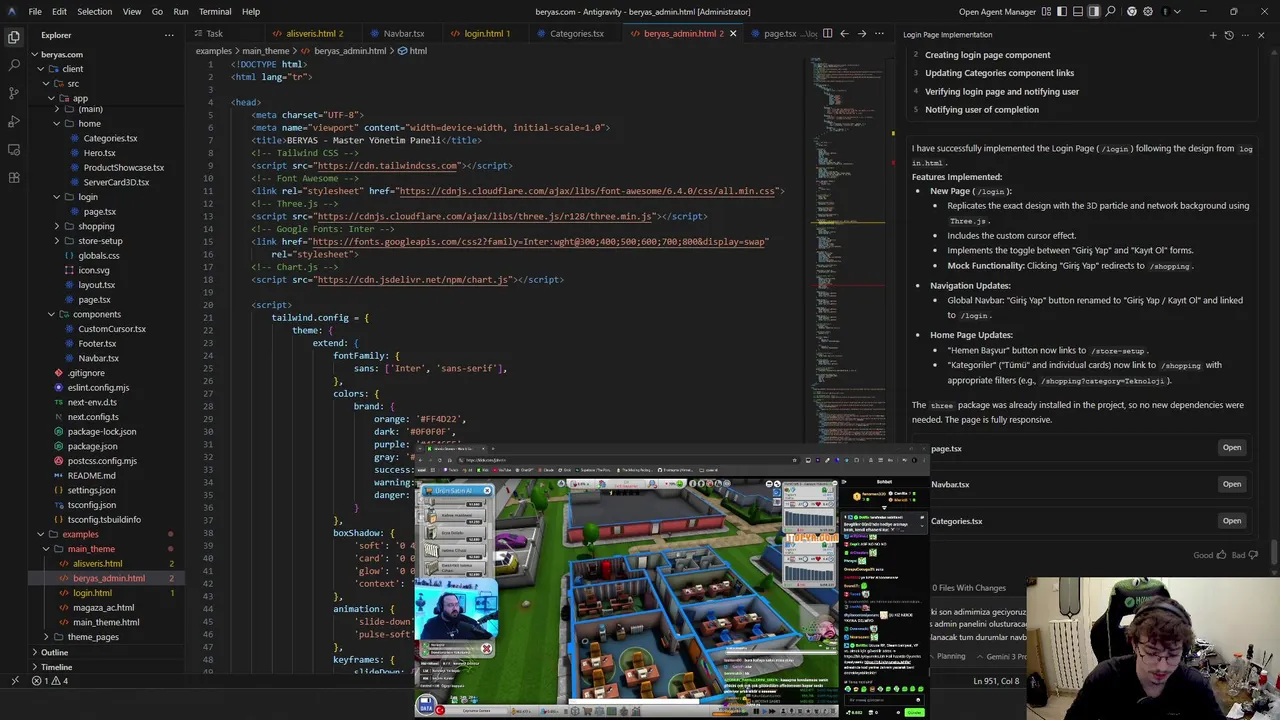Image resolution: width=1280 pixels, height=720 pixels.
Task: Click thumbs up Good feedback
Action: (x=1208, y=555)
